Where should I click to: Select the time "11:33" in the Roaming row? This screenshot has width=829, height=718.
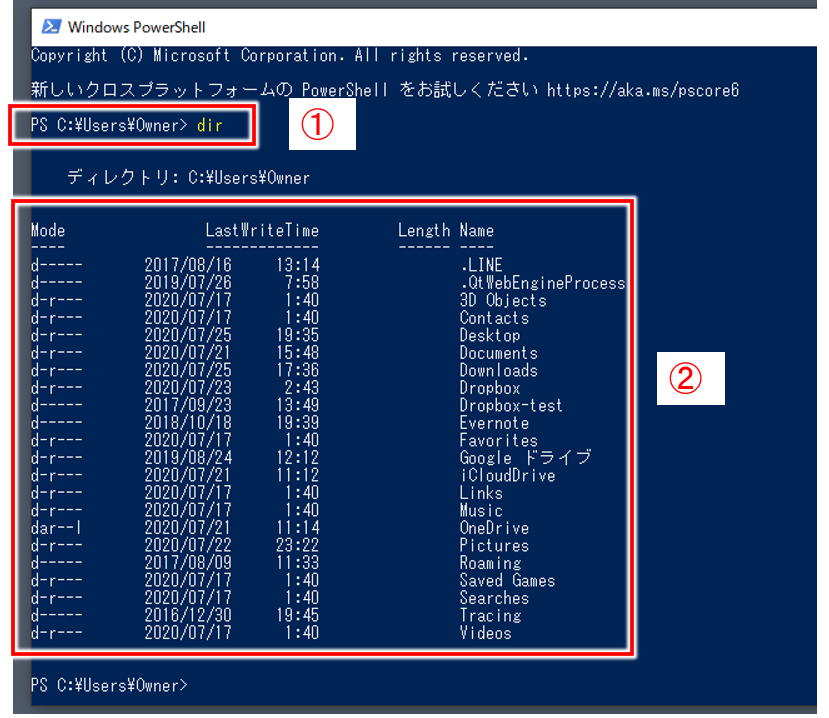point(298,563)
